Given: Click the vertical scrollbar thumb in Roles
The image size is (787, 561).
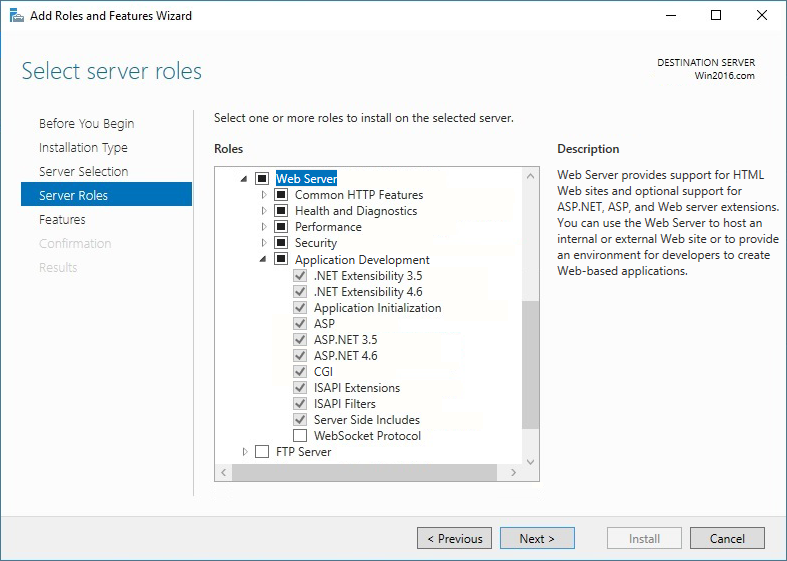Looking at the screenshot, I should (x=530, y=364).
